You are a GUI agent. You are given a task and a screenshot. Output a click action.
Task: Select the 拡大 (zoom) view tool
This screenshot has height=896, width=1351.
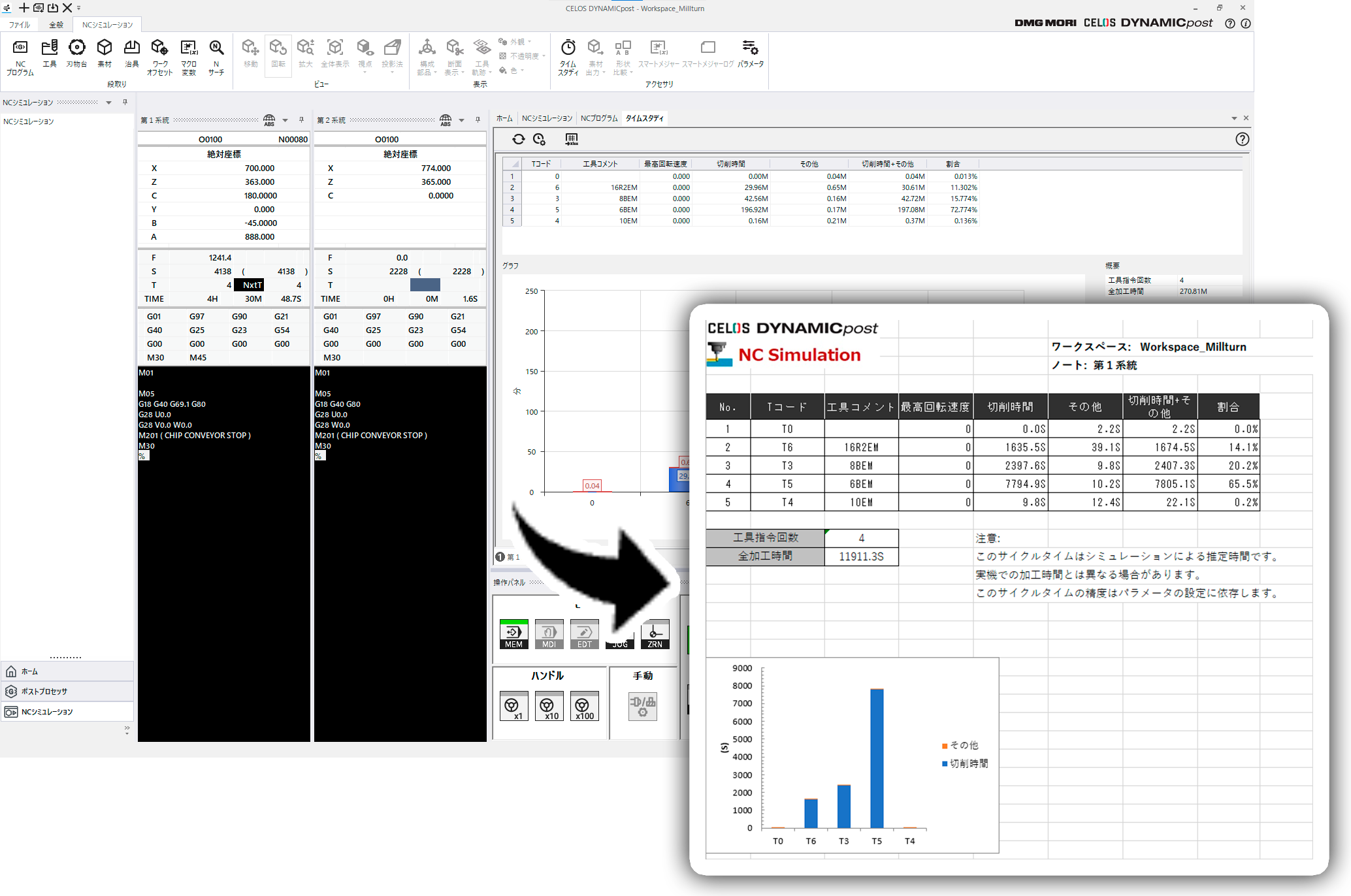pyautogui.click(x=306, y=54)
